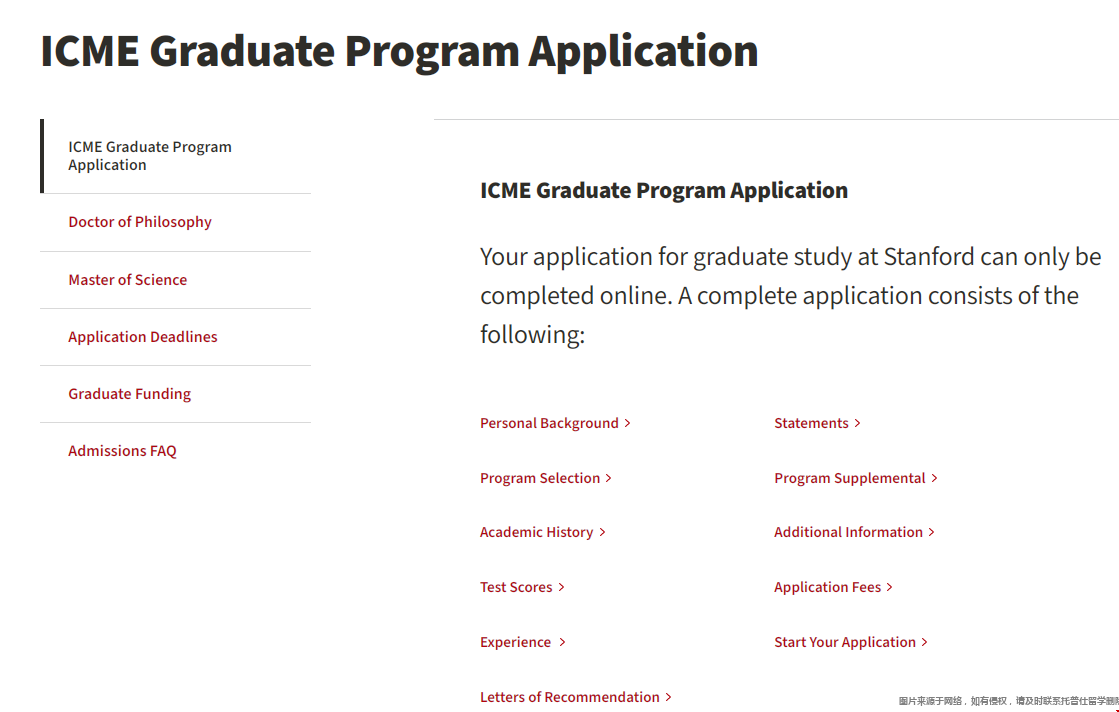The height and width of the screenshot is (712, 1119).
Task: Select Master of Science in sidebar
Action: click(128, 280)
